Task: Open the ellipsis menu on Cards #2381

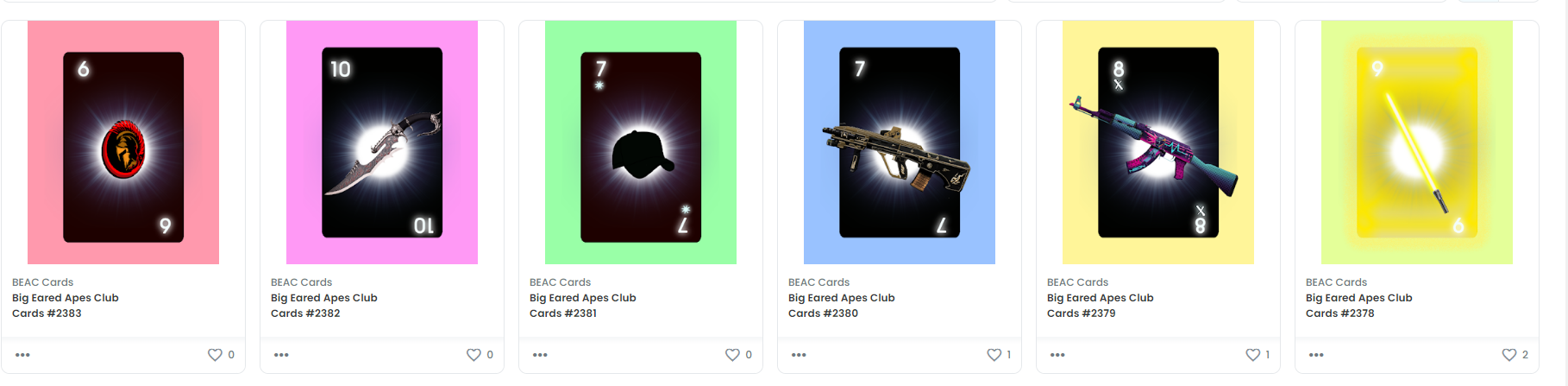Action: pos(540,355)
